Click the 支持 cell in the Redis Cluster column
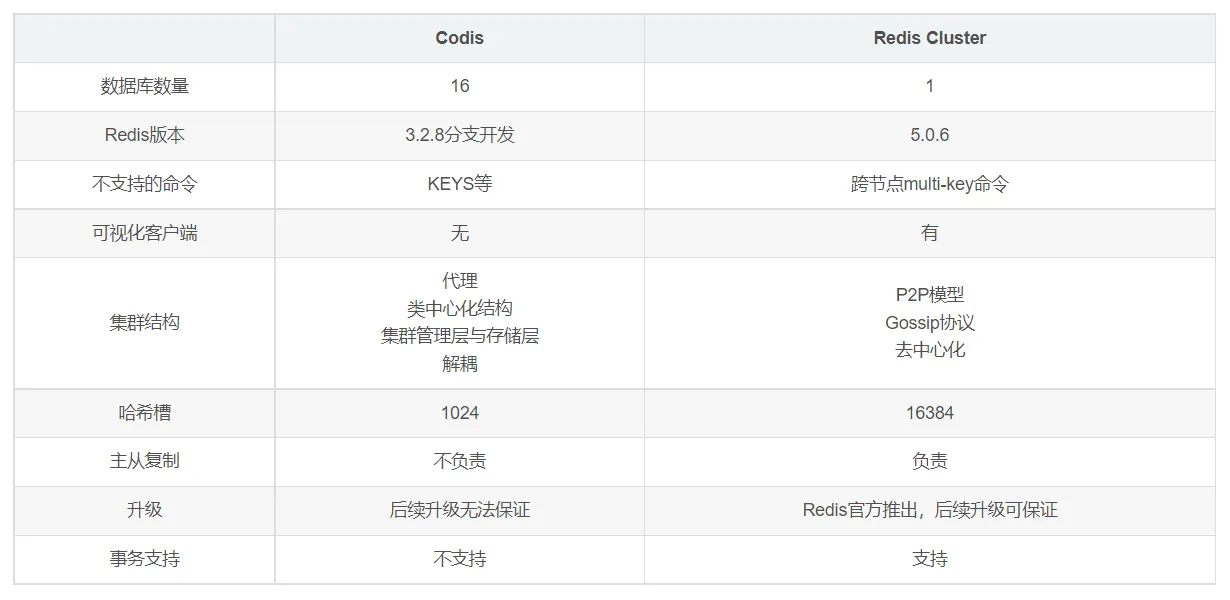1230x600 pixels. 930,559
